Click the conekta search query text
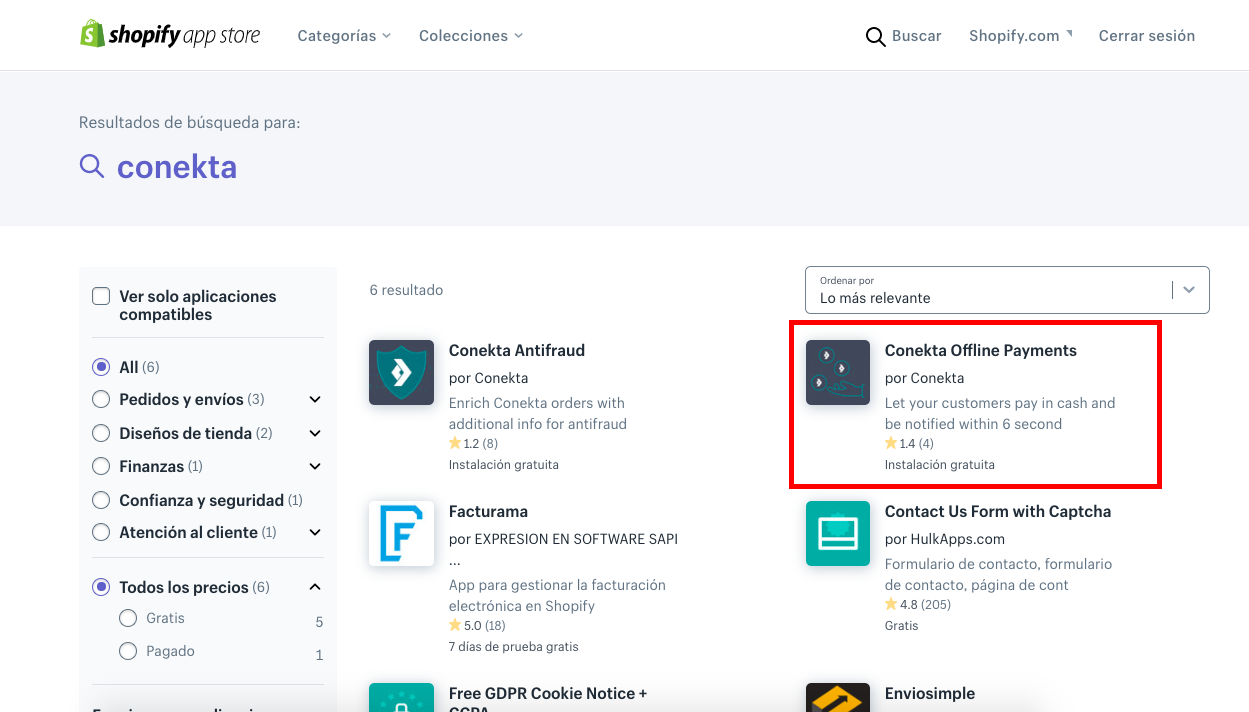The width and height of the screenshot is (1249, 712). point(177,166)
